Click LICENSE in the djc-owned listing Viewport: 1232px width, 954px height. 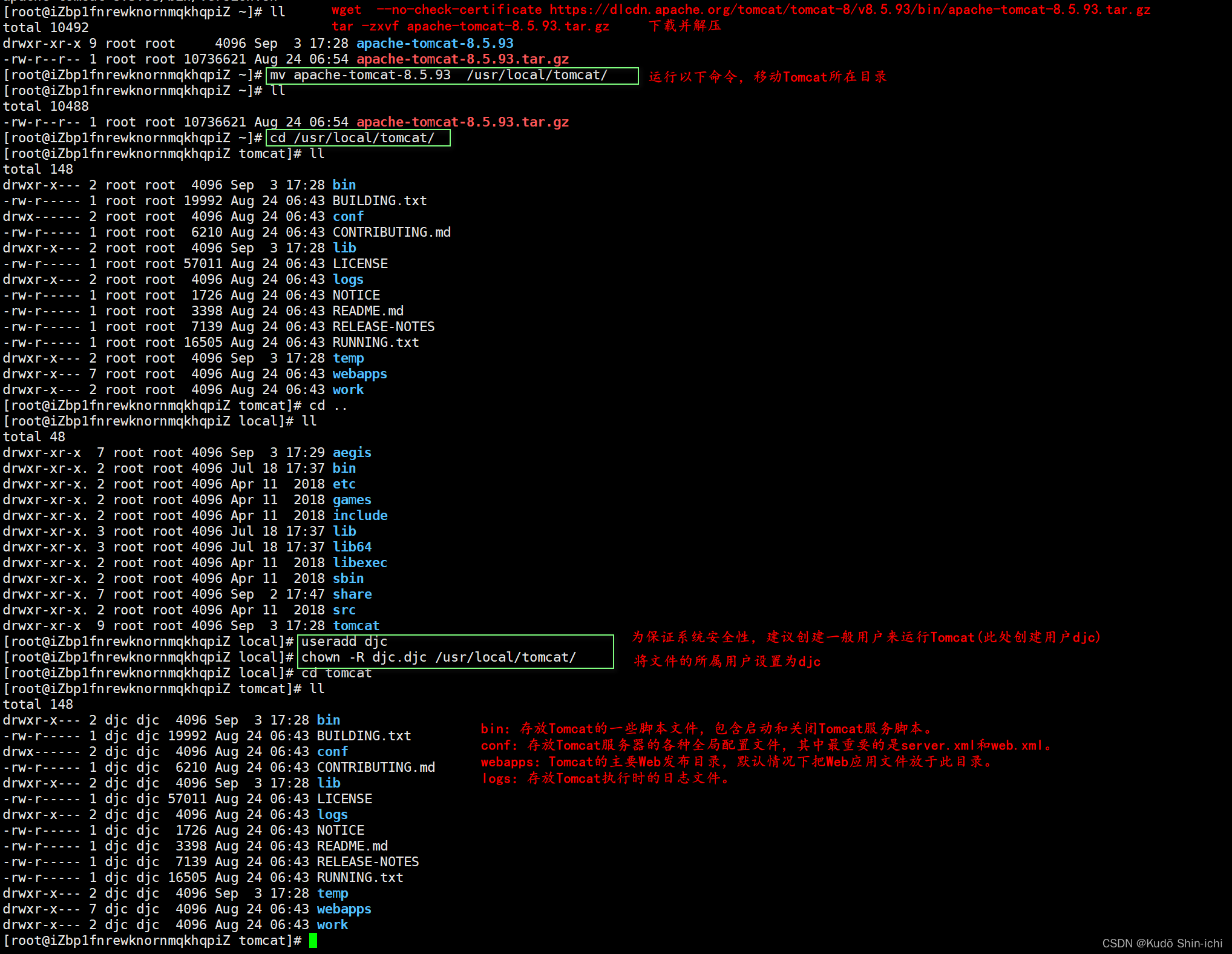pyautogui.click(x=344, y=799)
